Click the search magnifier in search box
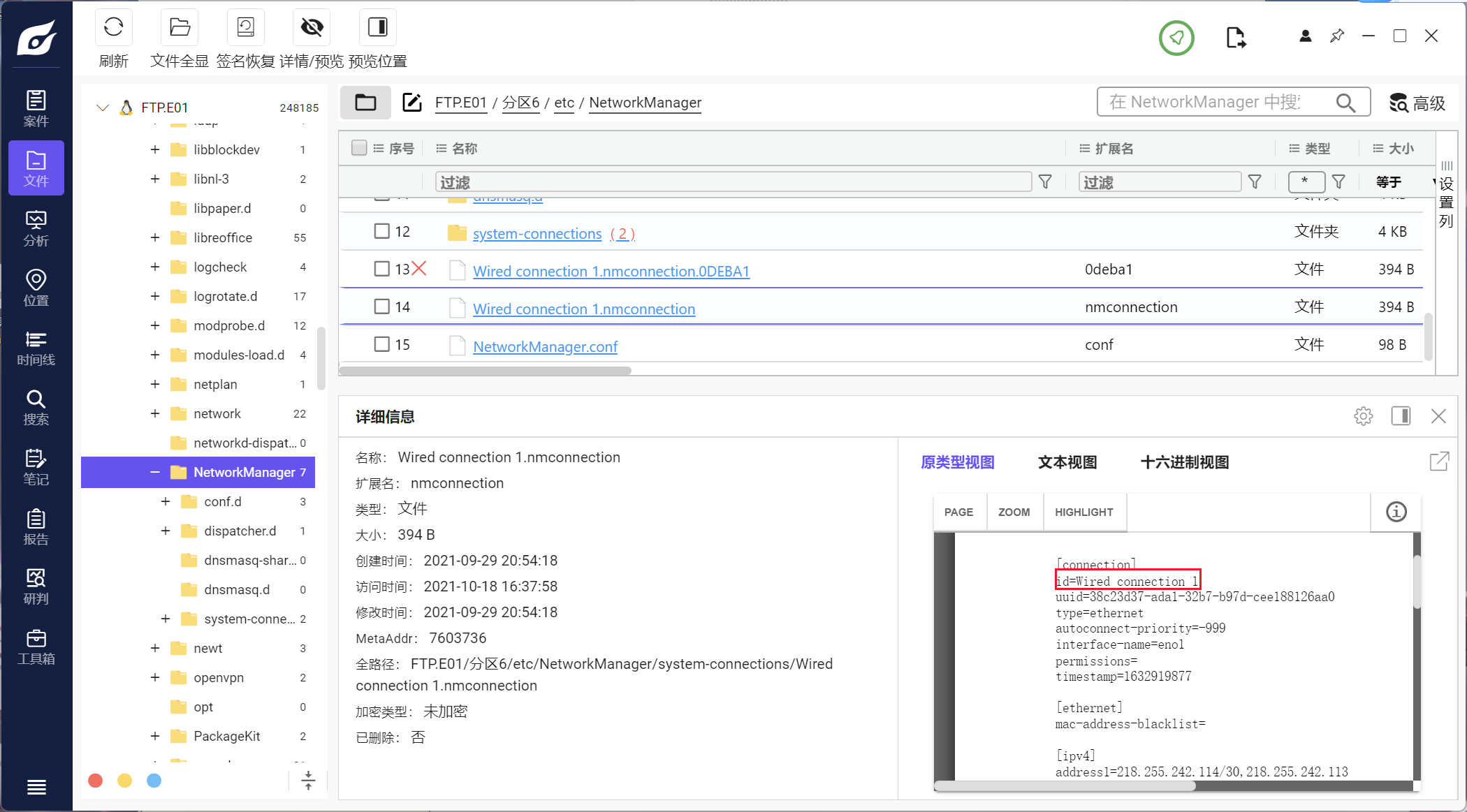 click(1345, 103)
